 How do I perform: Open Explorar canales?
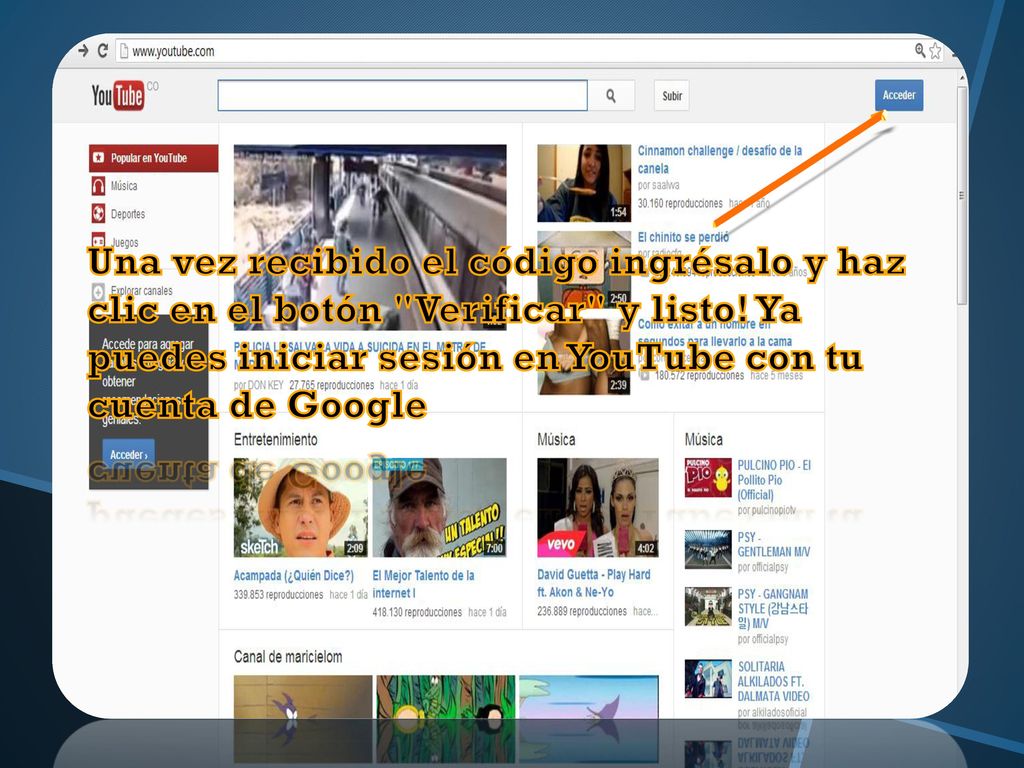coord(142,291)
